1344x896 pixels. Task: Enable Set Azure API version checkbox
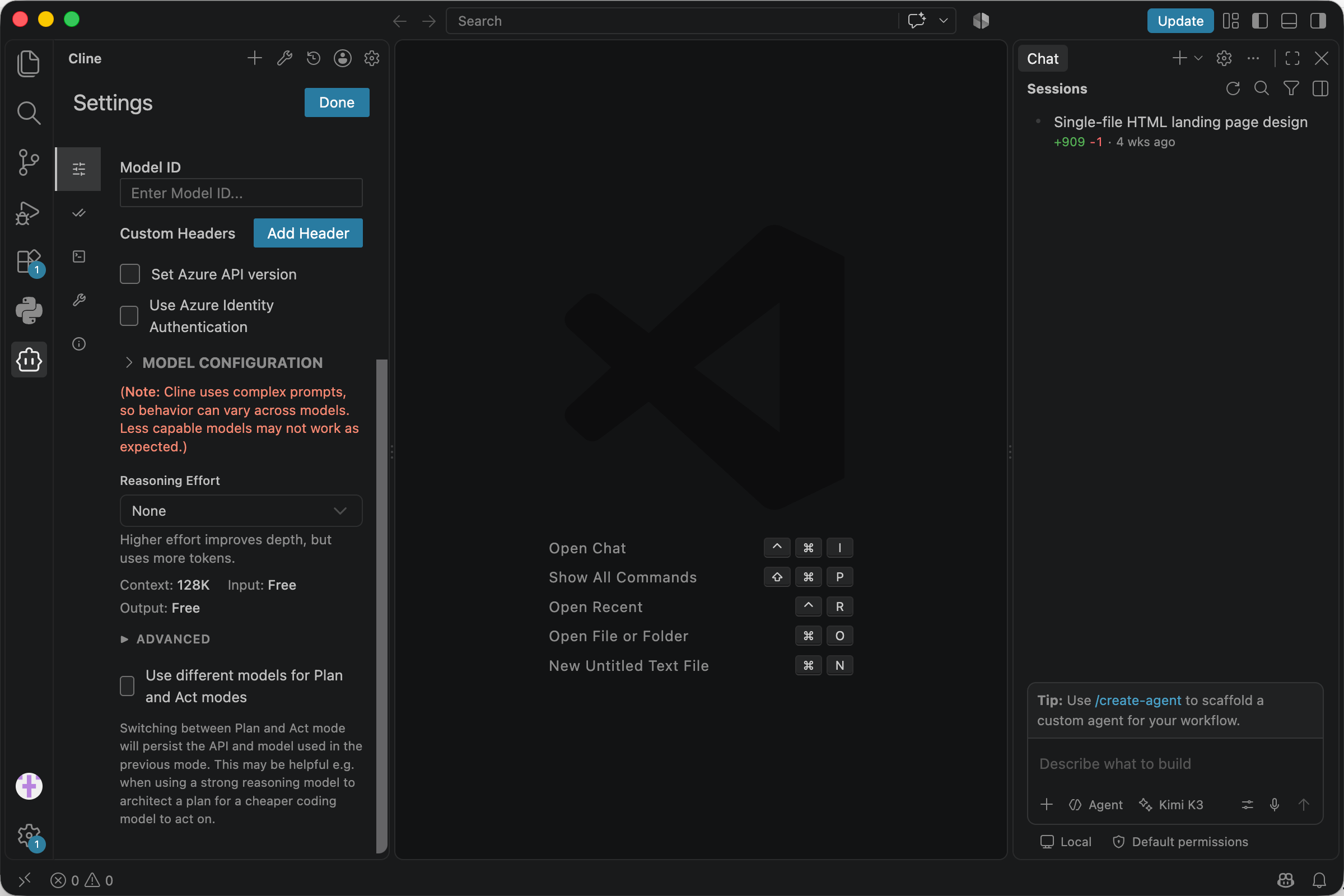point(130,274)
